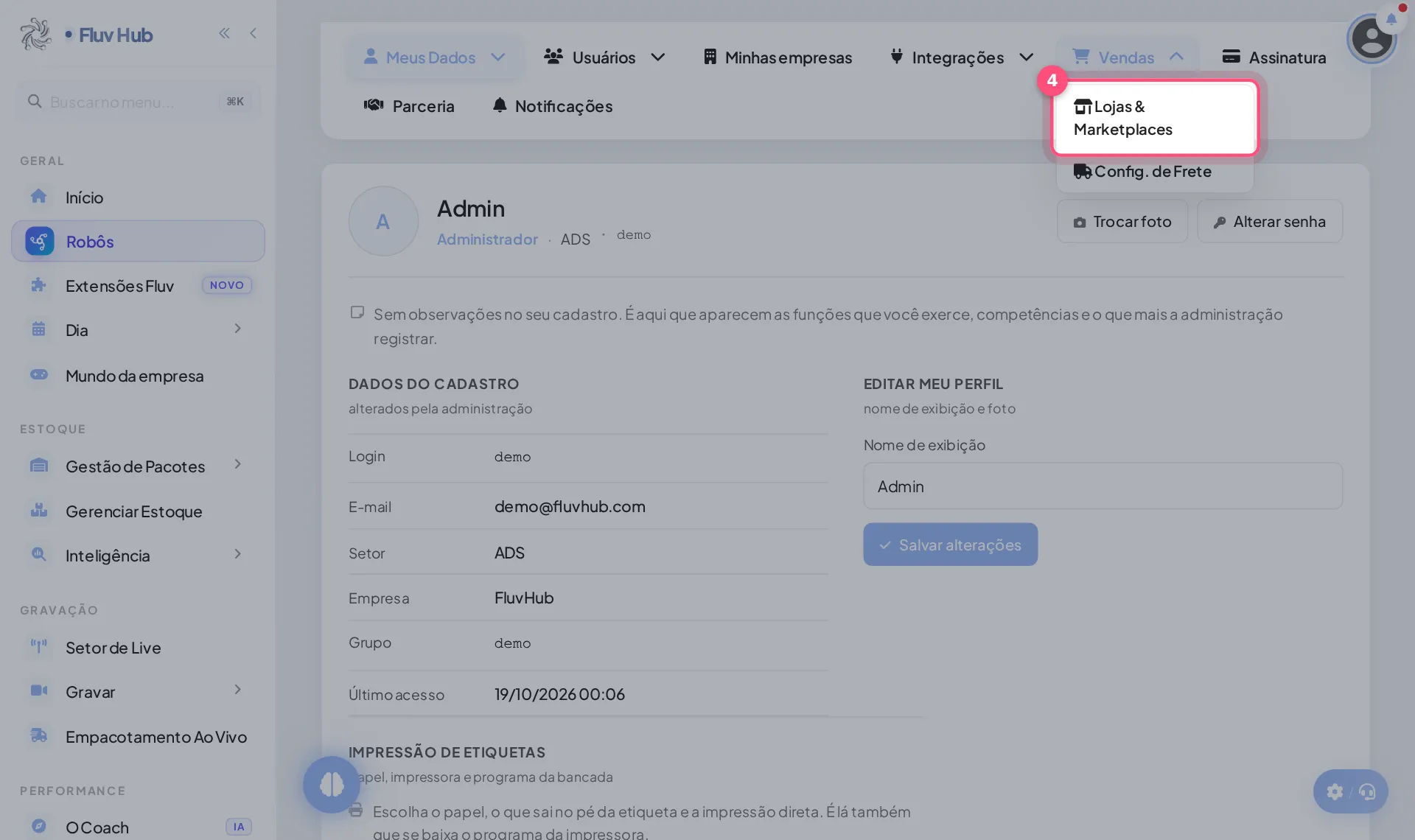Select Config. de Frete menu entry
The width and height of the screenshot is (1415, 840).
1155,172
